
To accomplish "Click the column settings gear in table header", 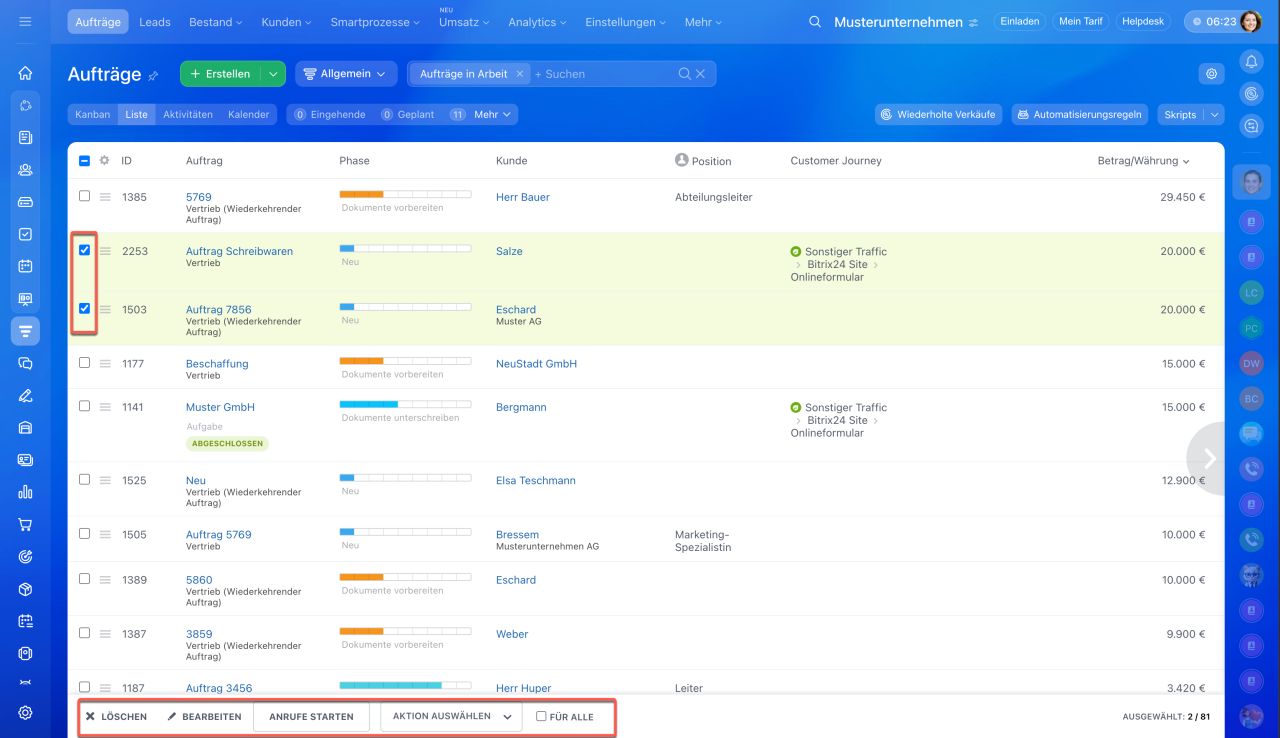I will (104, 160).
